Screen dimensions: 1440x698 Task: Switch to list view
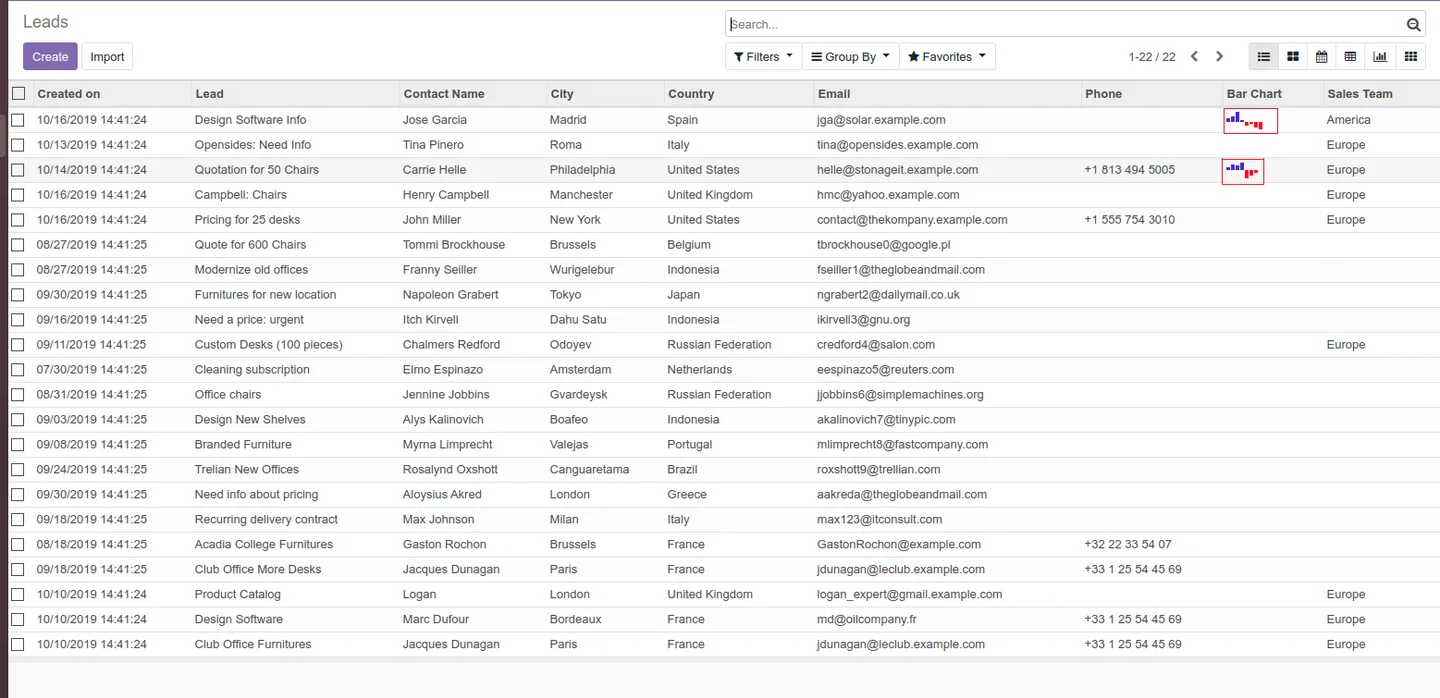point(1264,57)
